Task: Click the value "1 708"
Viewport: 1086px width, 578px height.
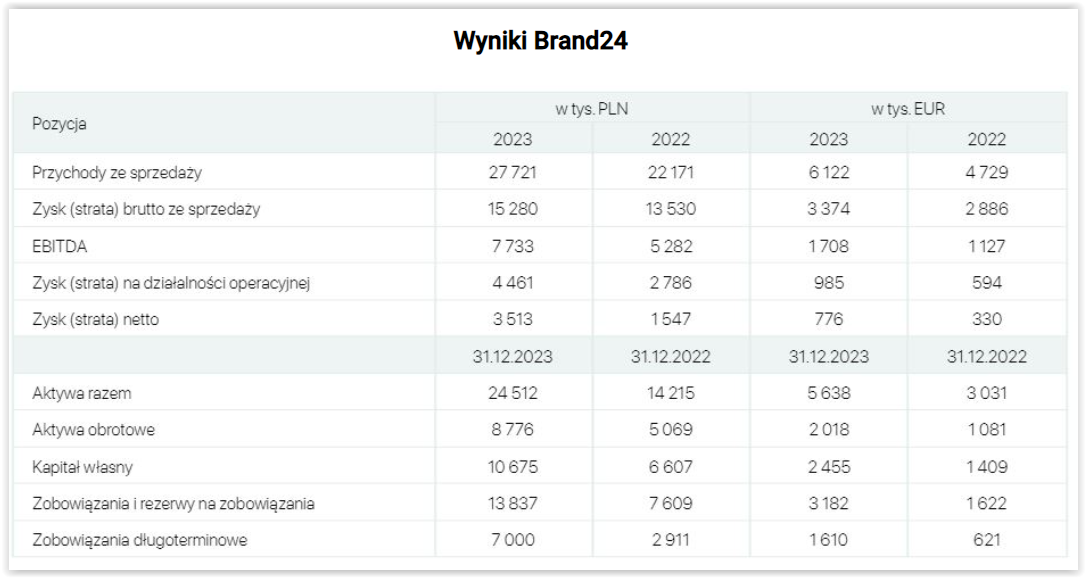Action: click(x=828, y=246)
